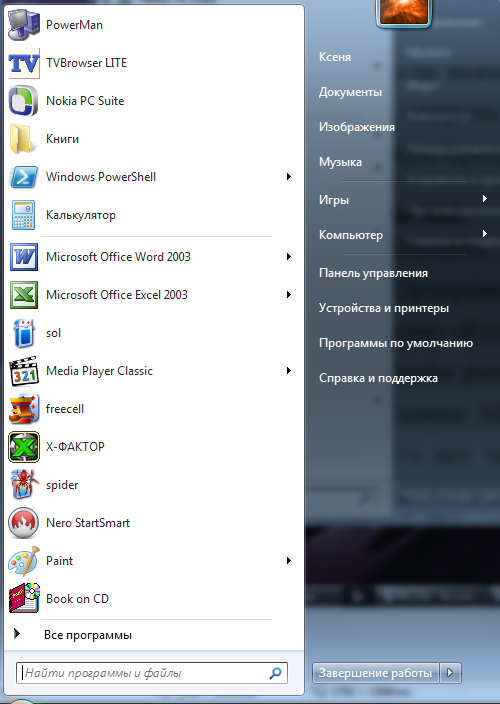This screenshot has width=500, height=704.
Task: Select the Book on CD label
Action: (77, 599)
